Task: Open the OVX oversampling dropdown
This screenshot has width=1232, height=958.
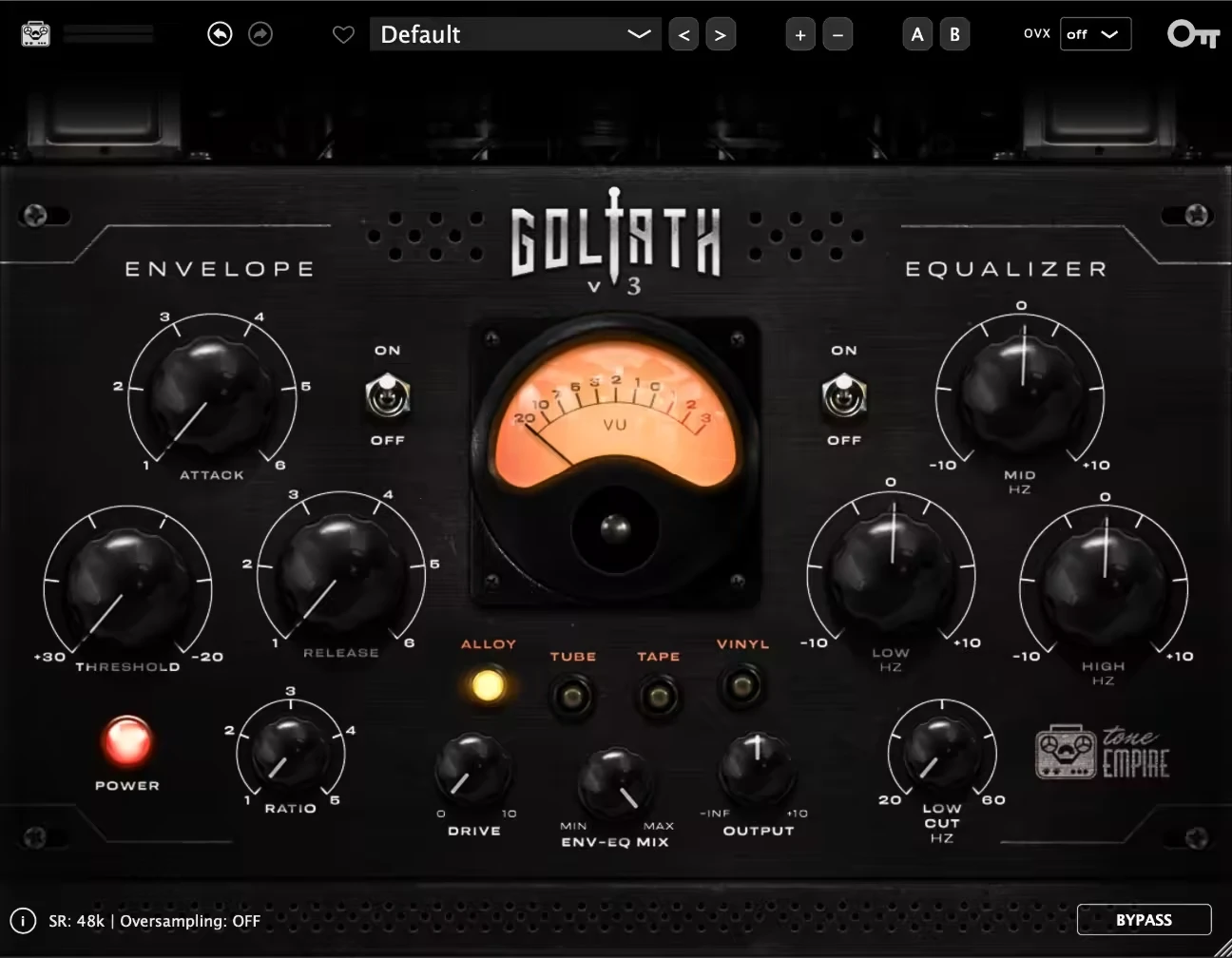Action: [x=1095, y=34]
